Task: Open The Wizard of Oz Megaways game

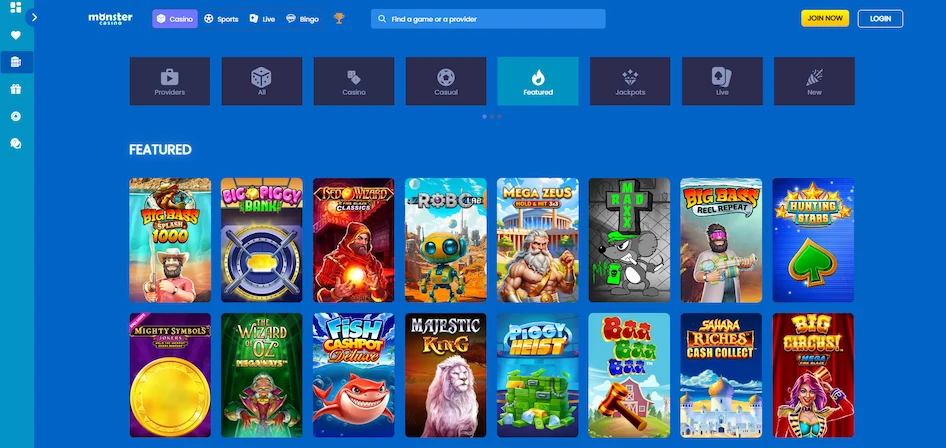Action: click(262, 375)
